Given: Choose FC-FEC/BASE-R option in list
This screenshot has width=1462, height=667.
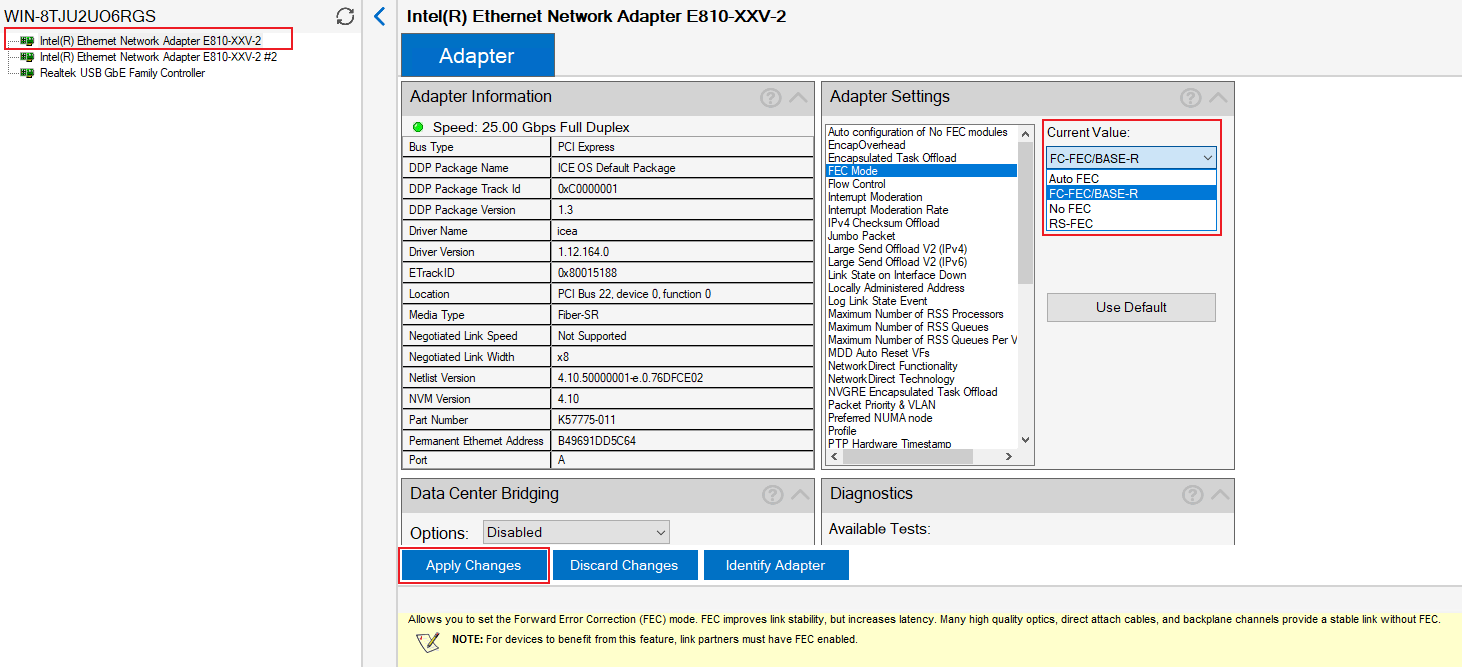Looking at the screenshot, I should click(x=1131, y=194).
